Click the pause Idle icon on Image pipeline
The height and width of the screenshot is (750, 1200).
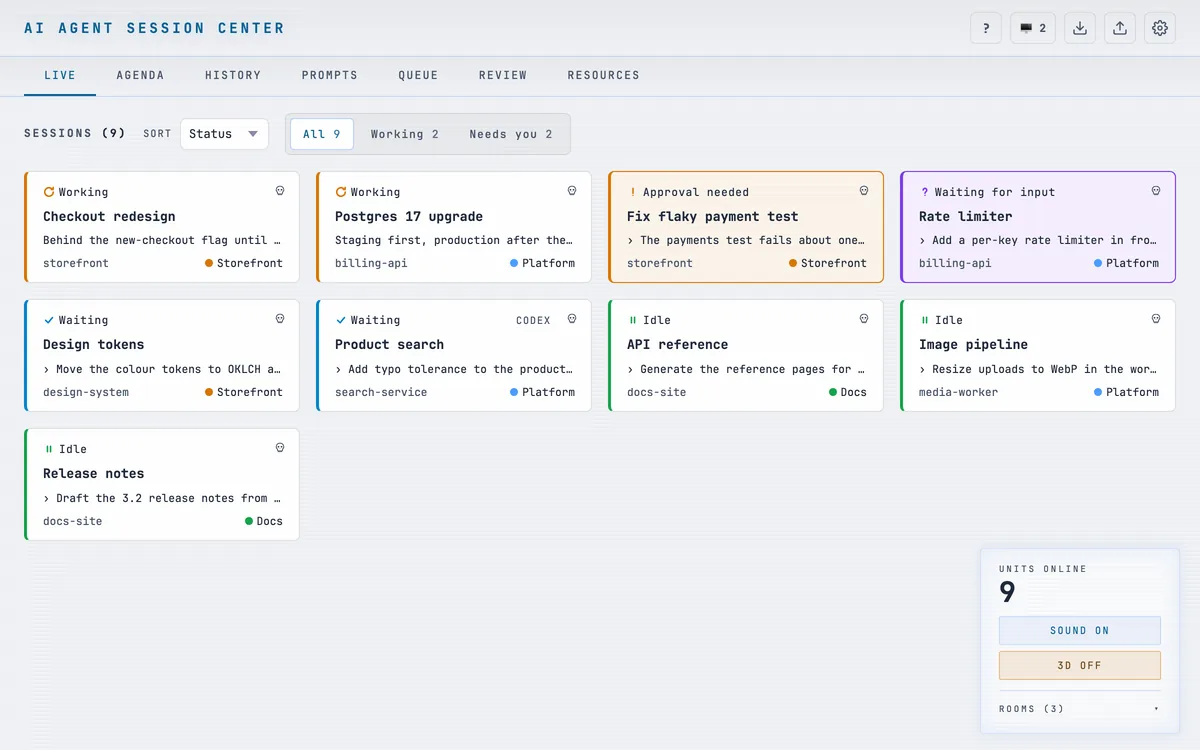(x=924, y=320)
